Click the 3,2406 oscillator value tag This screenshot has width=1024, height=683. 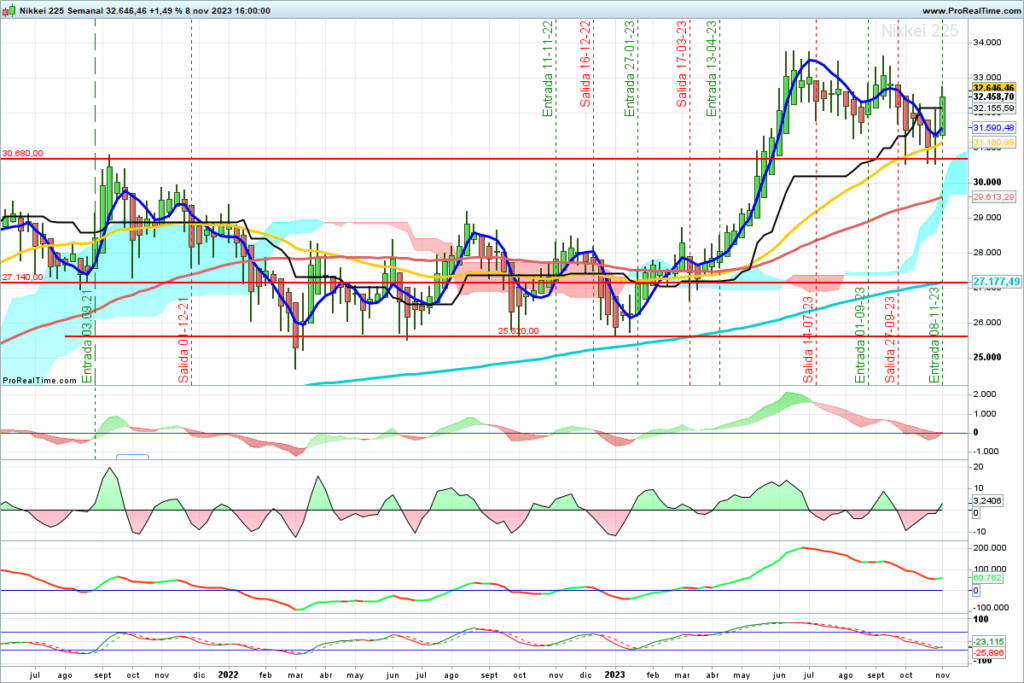pos(987,501)
